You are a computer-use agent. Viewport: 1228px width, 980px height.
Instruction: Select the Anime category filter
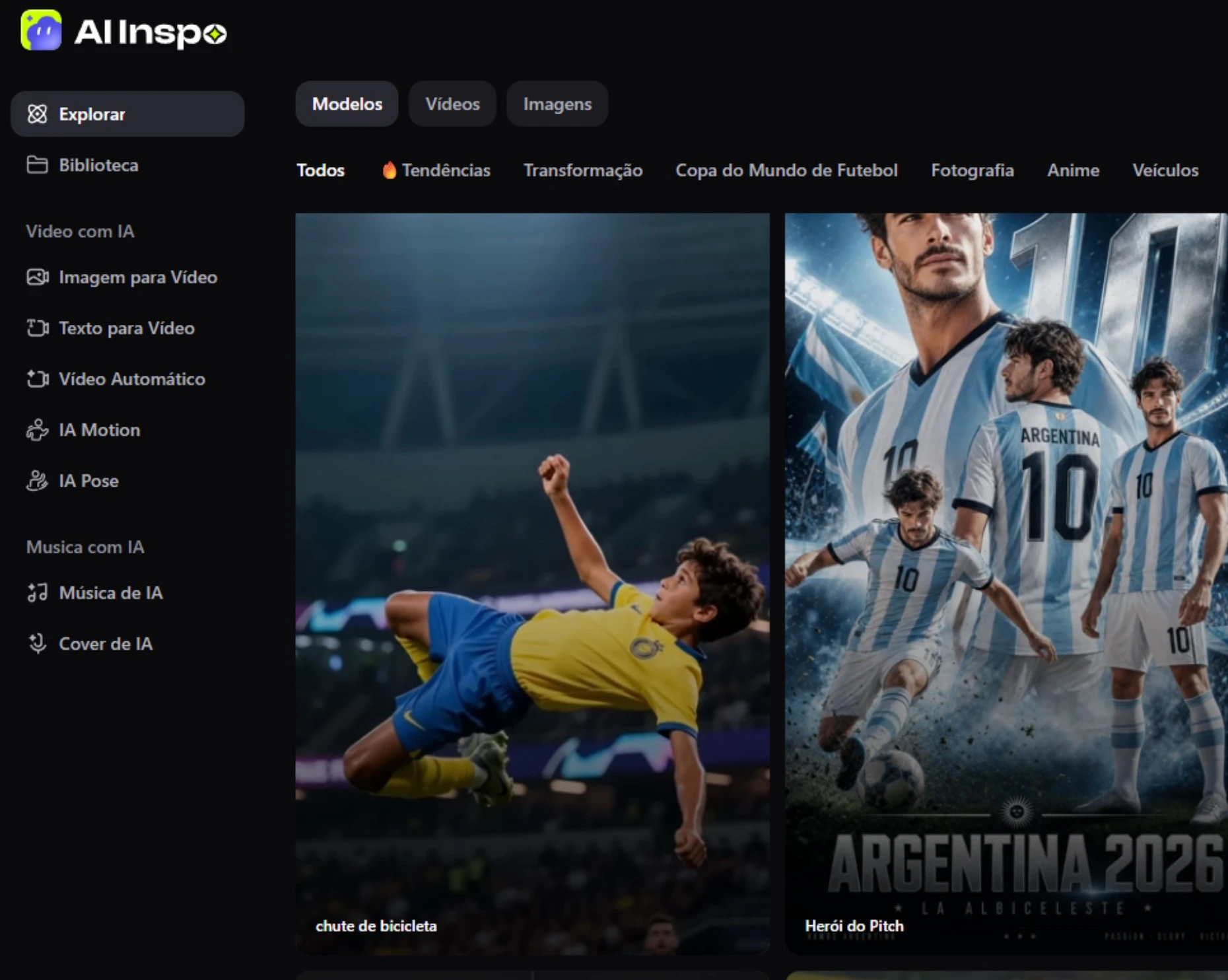1074,170
